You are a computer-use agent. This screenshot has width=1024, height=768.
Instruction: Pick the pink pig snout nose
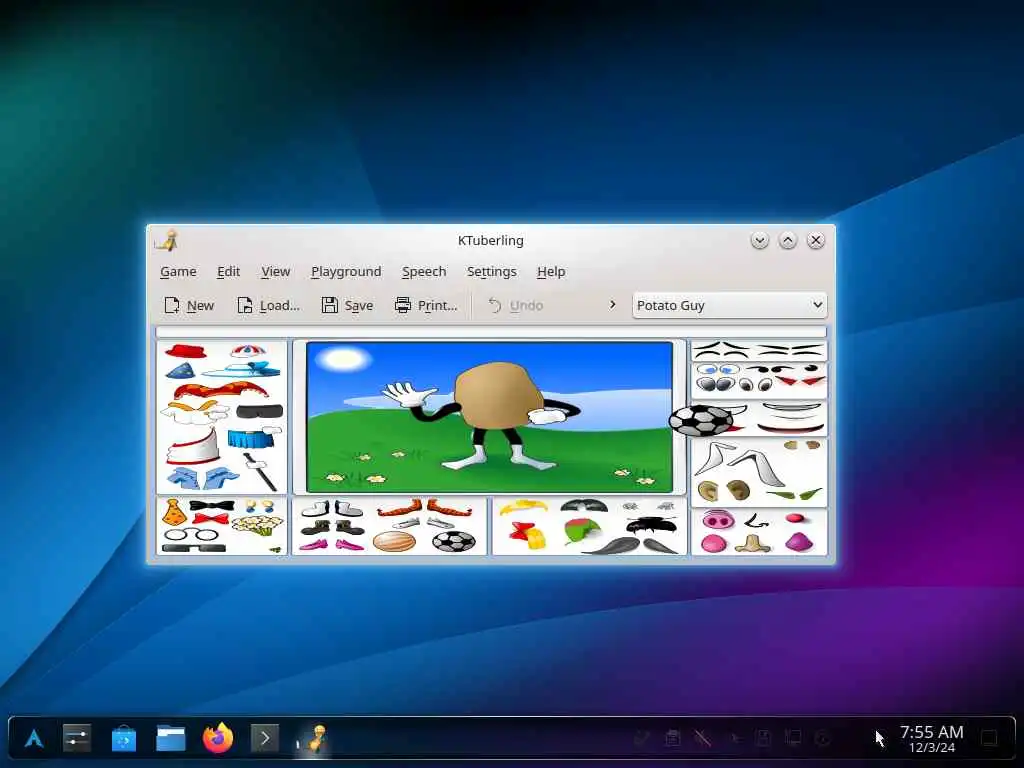click(718, 520)
